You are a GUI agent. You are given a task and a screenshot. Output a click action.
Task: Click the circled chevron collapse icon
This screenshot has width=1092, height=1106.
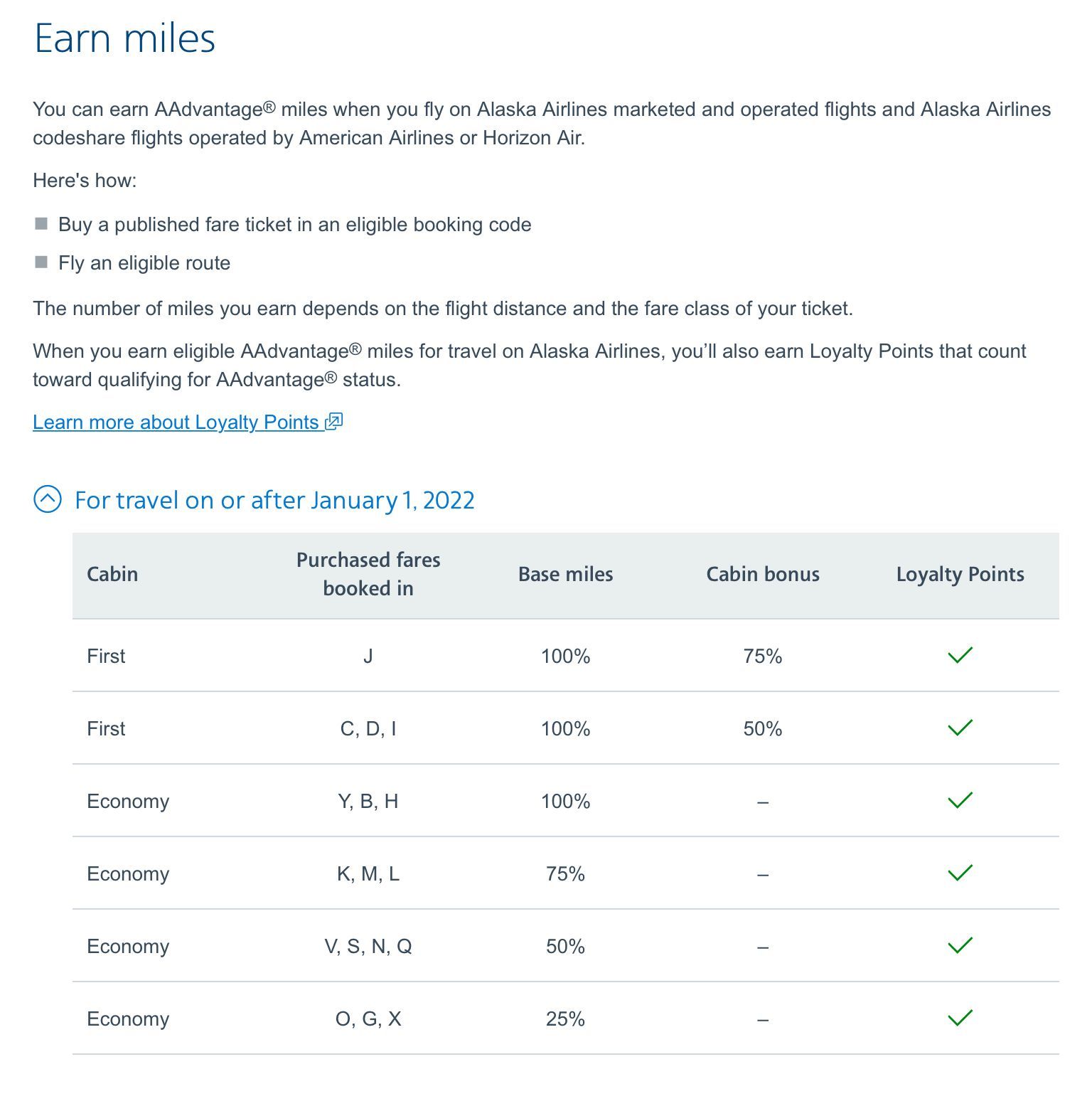48,499
